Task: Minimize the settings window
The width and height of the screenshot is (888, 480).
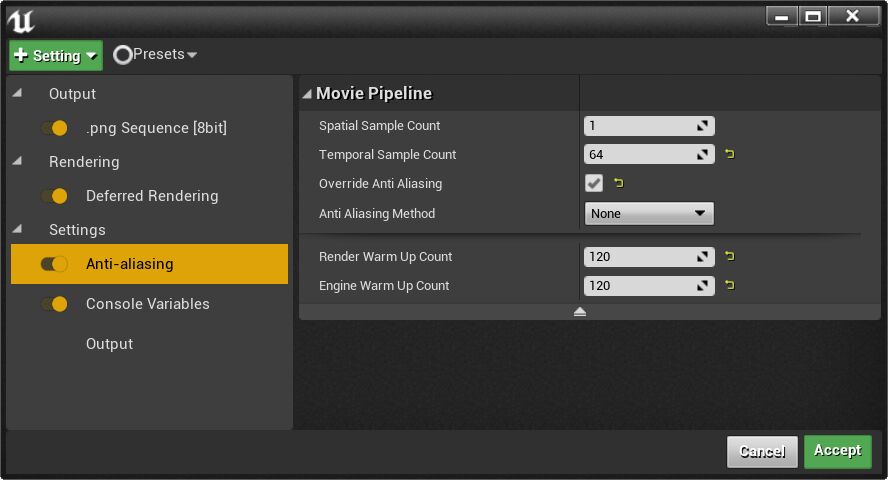Action: click(782, 16)
